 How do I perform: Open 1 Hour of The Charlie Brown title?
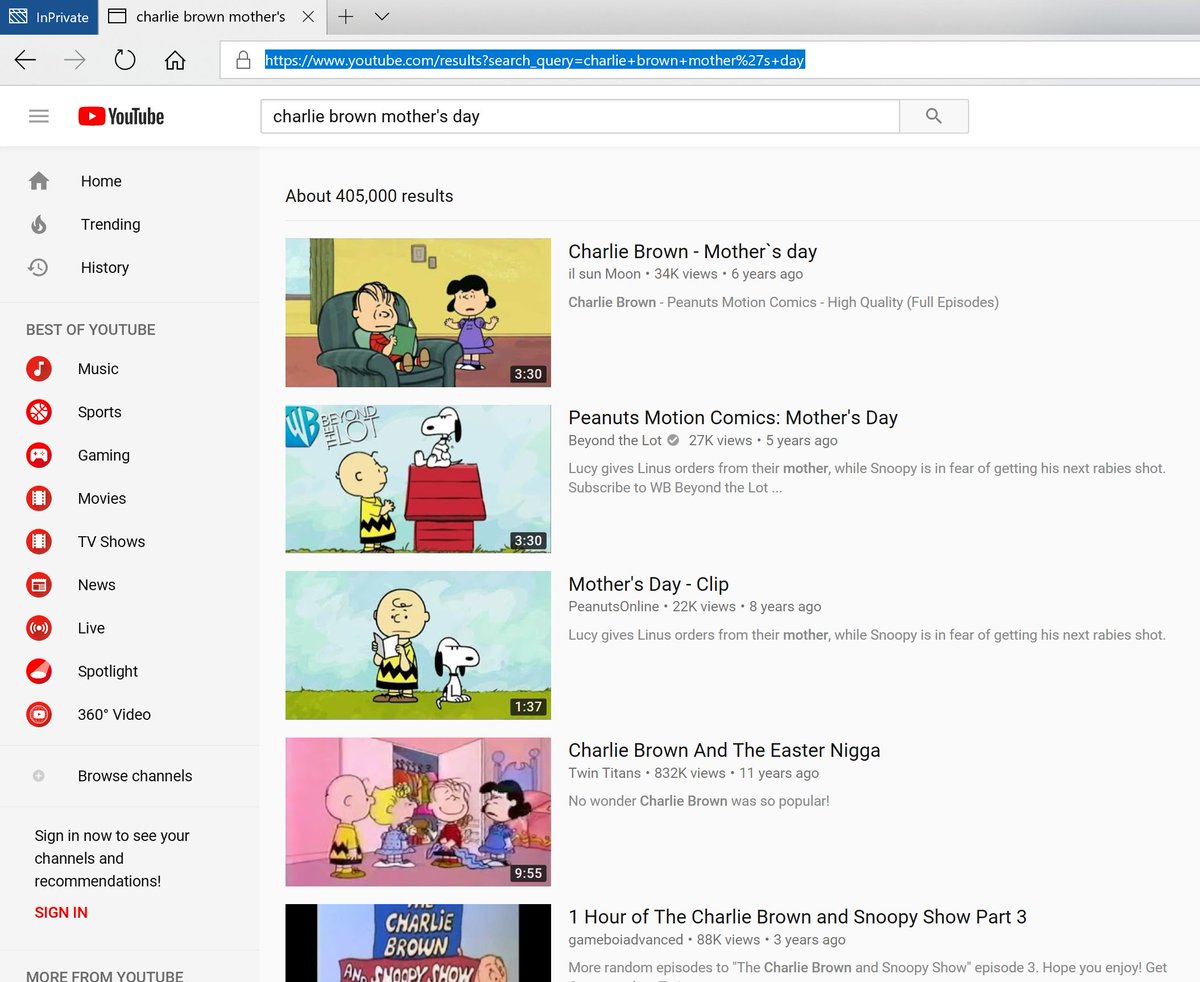[x=797, y=917]
